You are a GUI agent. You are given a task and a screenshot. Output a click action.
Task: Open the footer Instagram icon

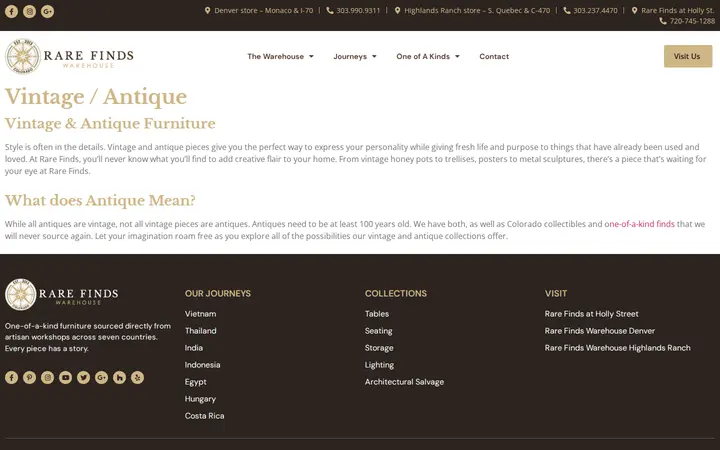[x=47, y=377]
